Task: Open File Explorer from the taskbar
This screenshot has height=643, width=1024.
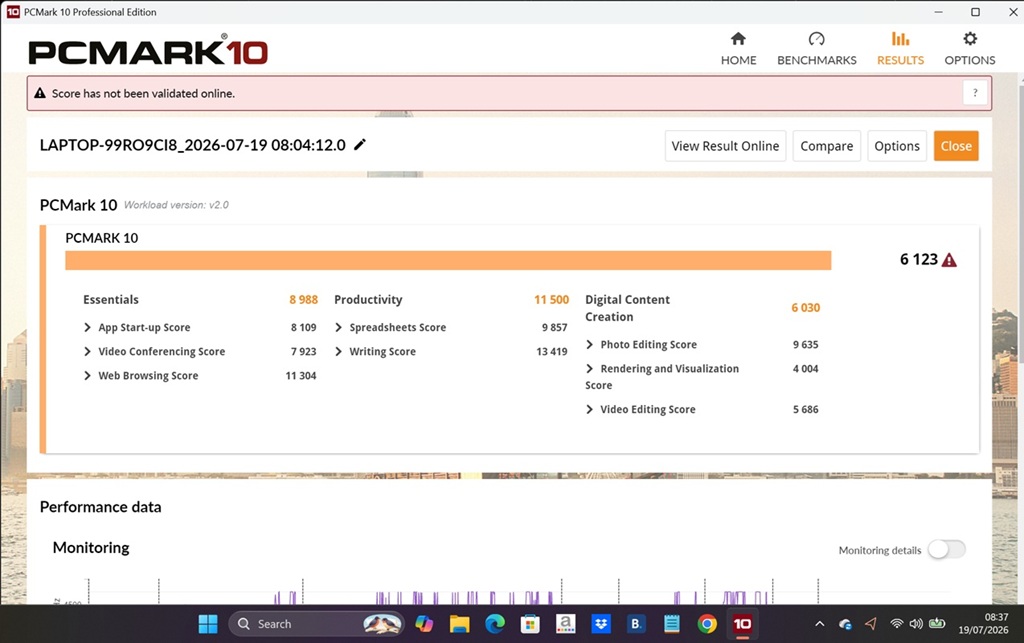Action: tap(460, 624)
